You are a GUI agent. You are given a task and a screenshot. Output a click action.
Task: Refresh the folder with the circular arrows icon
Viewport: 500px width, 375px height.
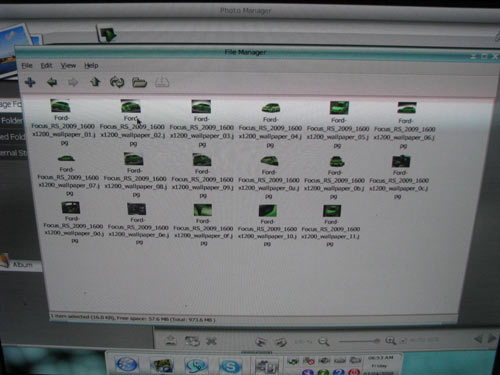click(x=117, y=82)
